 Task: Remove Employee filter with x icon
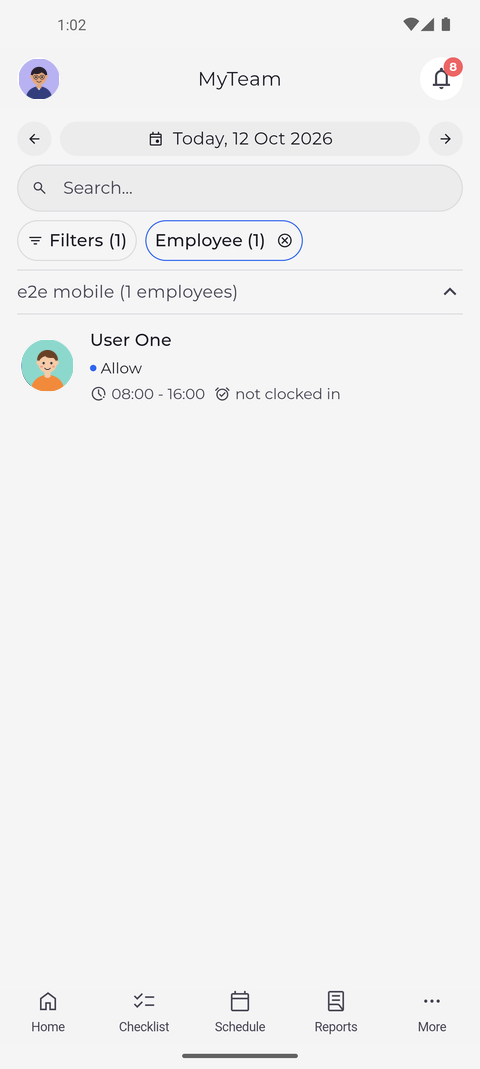tap(284, 241)
